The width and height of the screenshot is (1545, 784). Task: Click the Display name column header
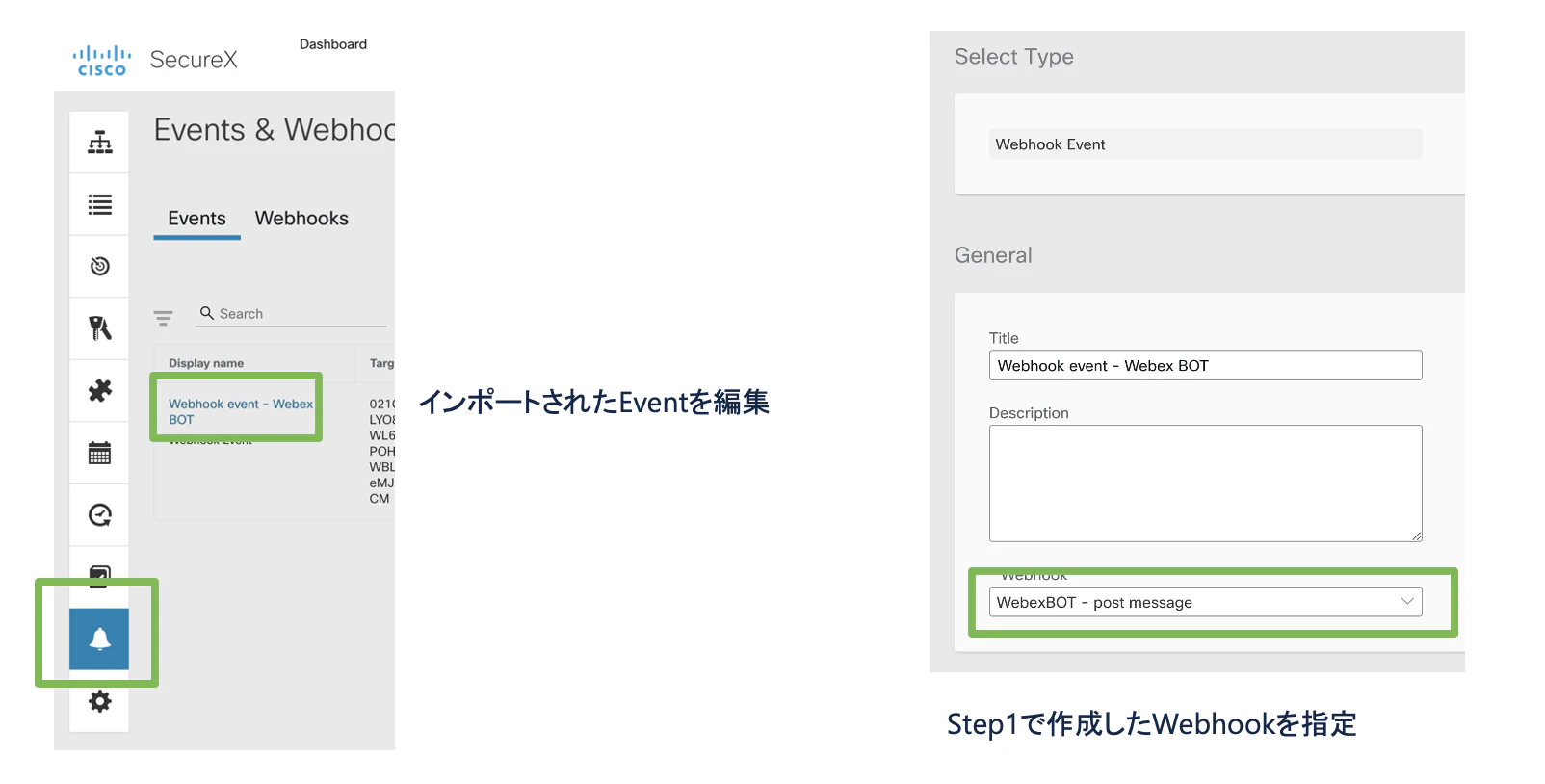coord(206,363)
